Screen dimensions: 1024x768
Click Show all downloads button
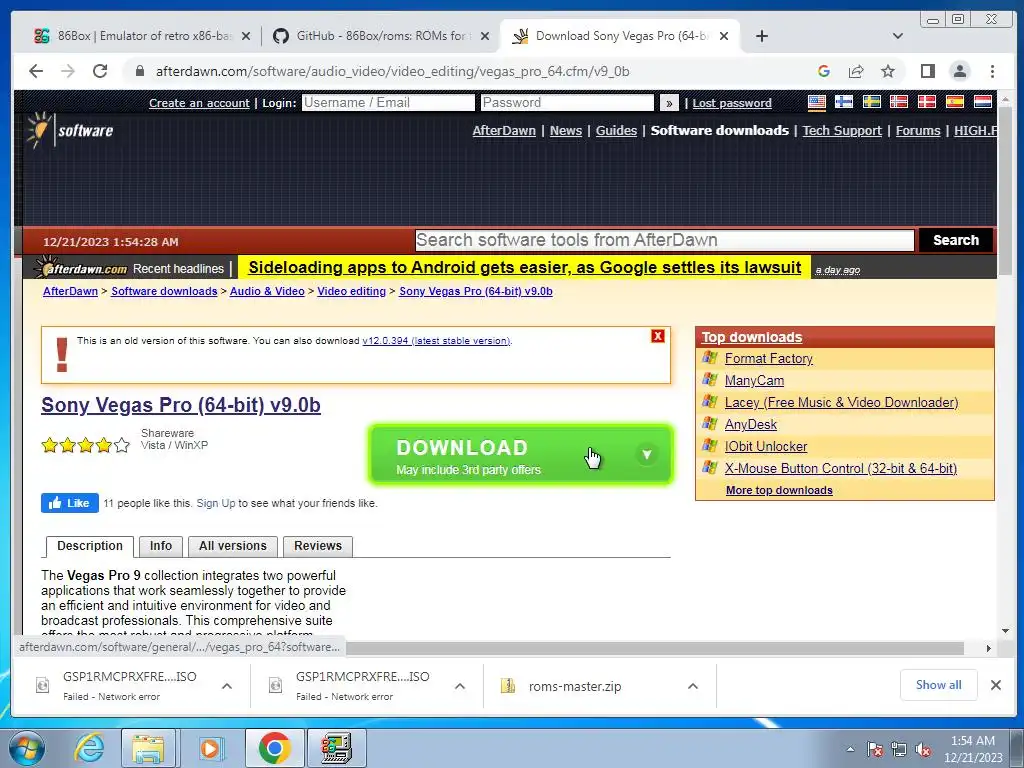click(x=938, y=685)
